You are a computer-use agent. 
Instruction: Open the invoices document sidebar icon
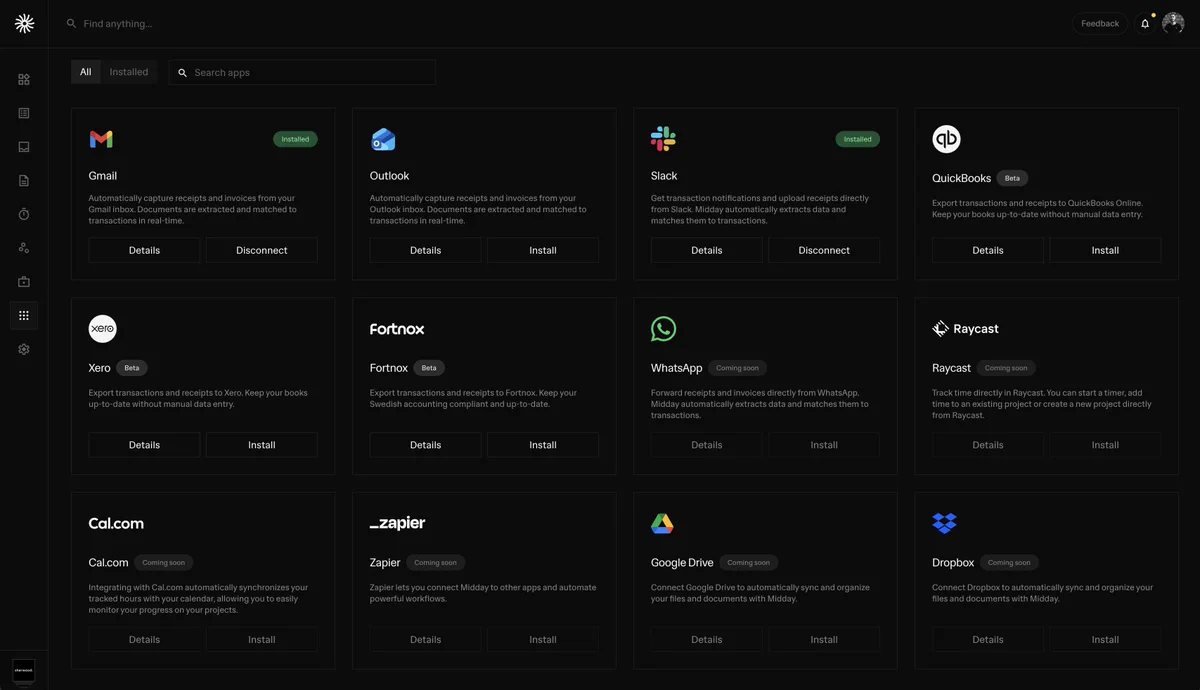pyautogui.click(x=24, y=181)
